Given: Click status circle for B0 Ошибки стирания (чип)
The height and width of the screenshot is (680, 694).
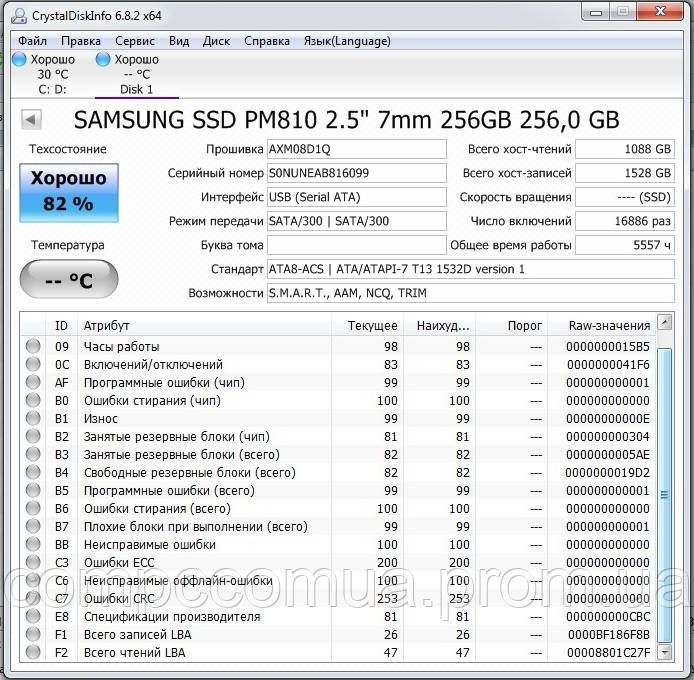Looking at the screenshot, I should pyautogui.click(x=33, y=400).
